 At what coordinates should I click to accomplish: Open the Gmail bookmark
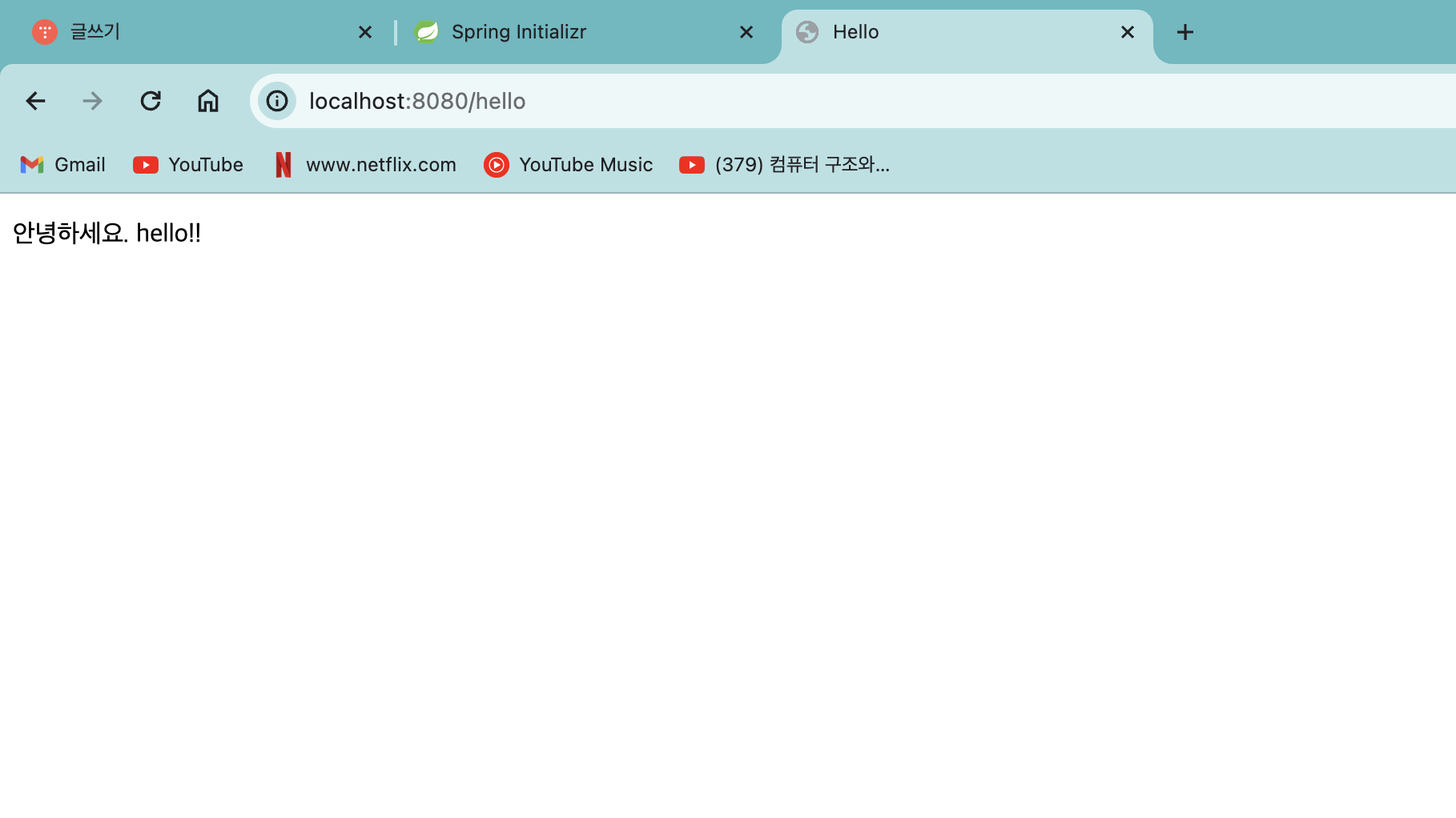point(63,165)
